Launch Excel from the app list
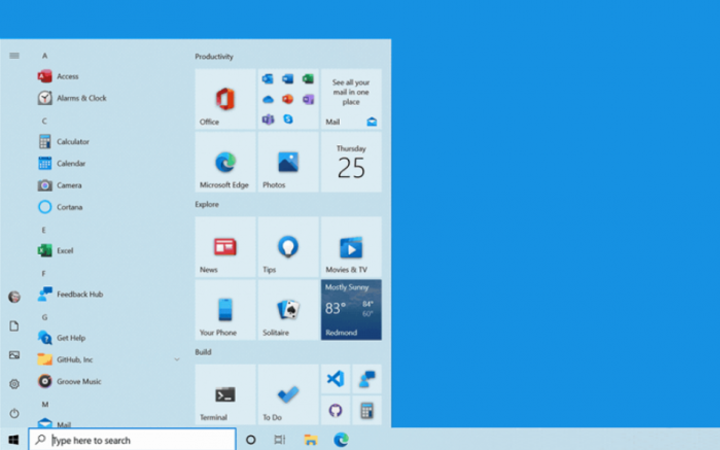This screenshot has height=450, width=720. (108, 250)
